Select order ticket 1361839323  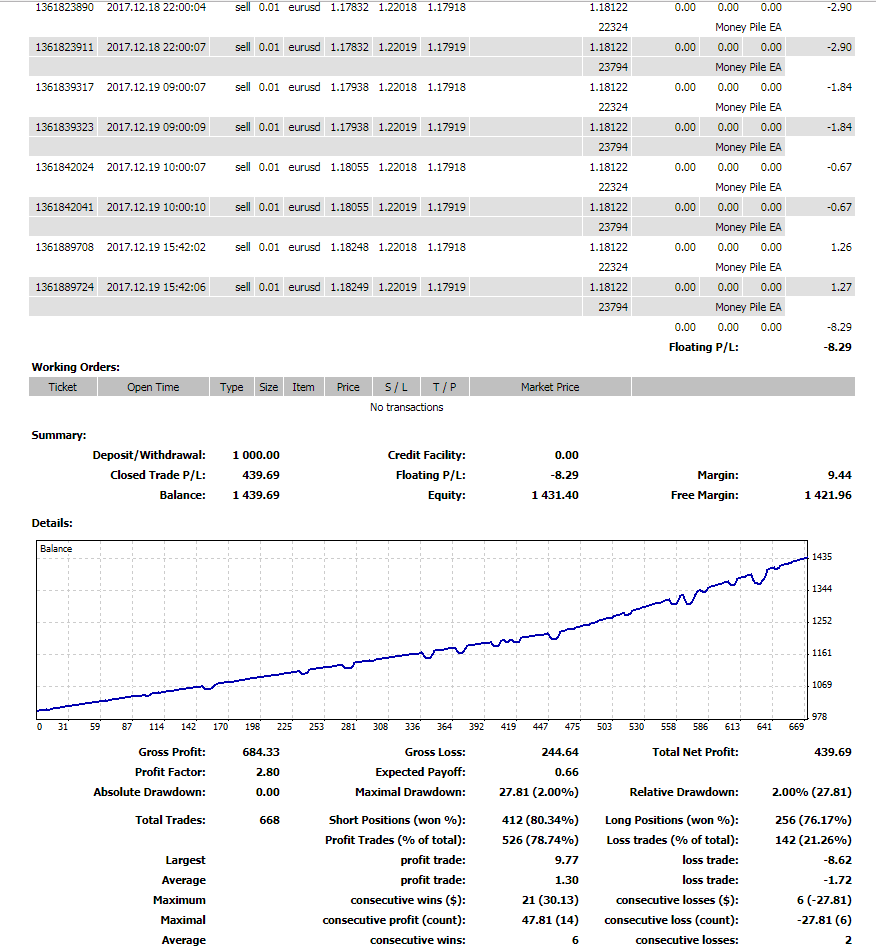pyautogui.click(x=64, y=127)
